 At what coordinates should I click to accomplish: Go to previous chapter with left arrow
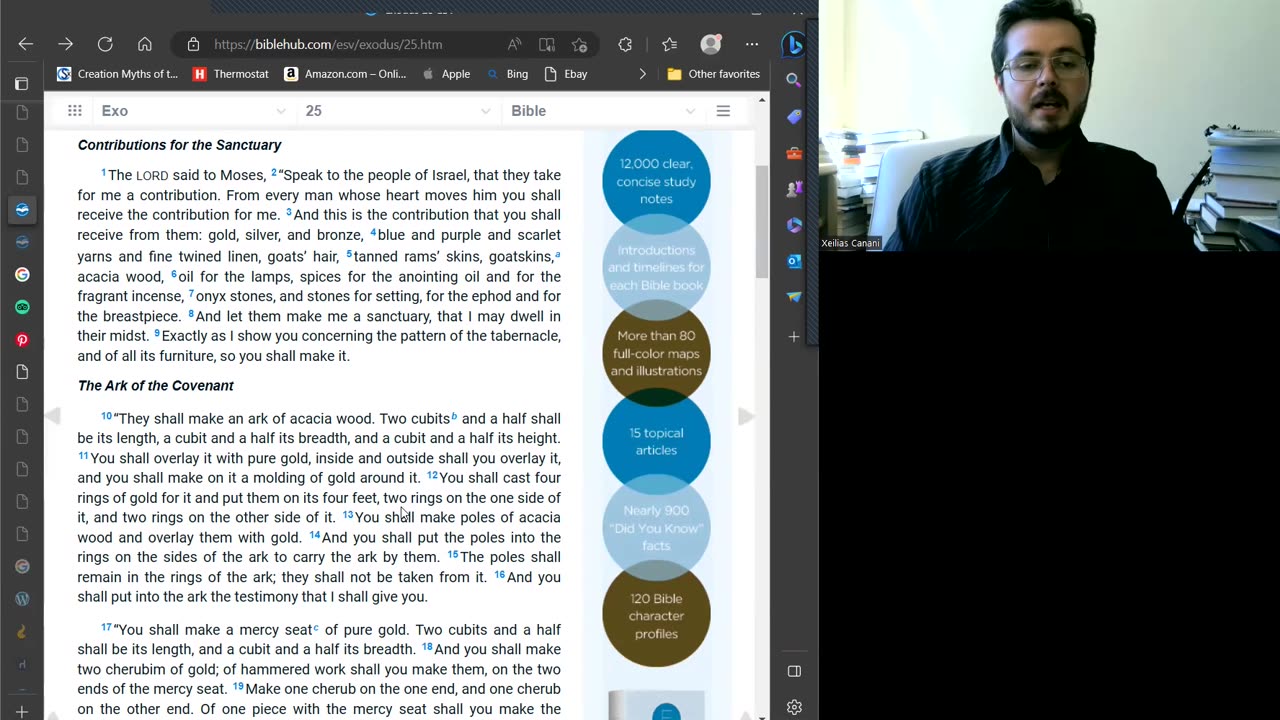click(53, 416)
